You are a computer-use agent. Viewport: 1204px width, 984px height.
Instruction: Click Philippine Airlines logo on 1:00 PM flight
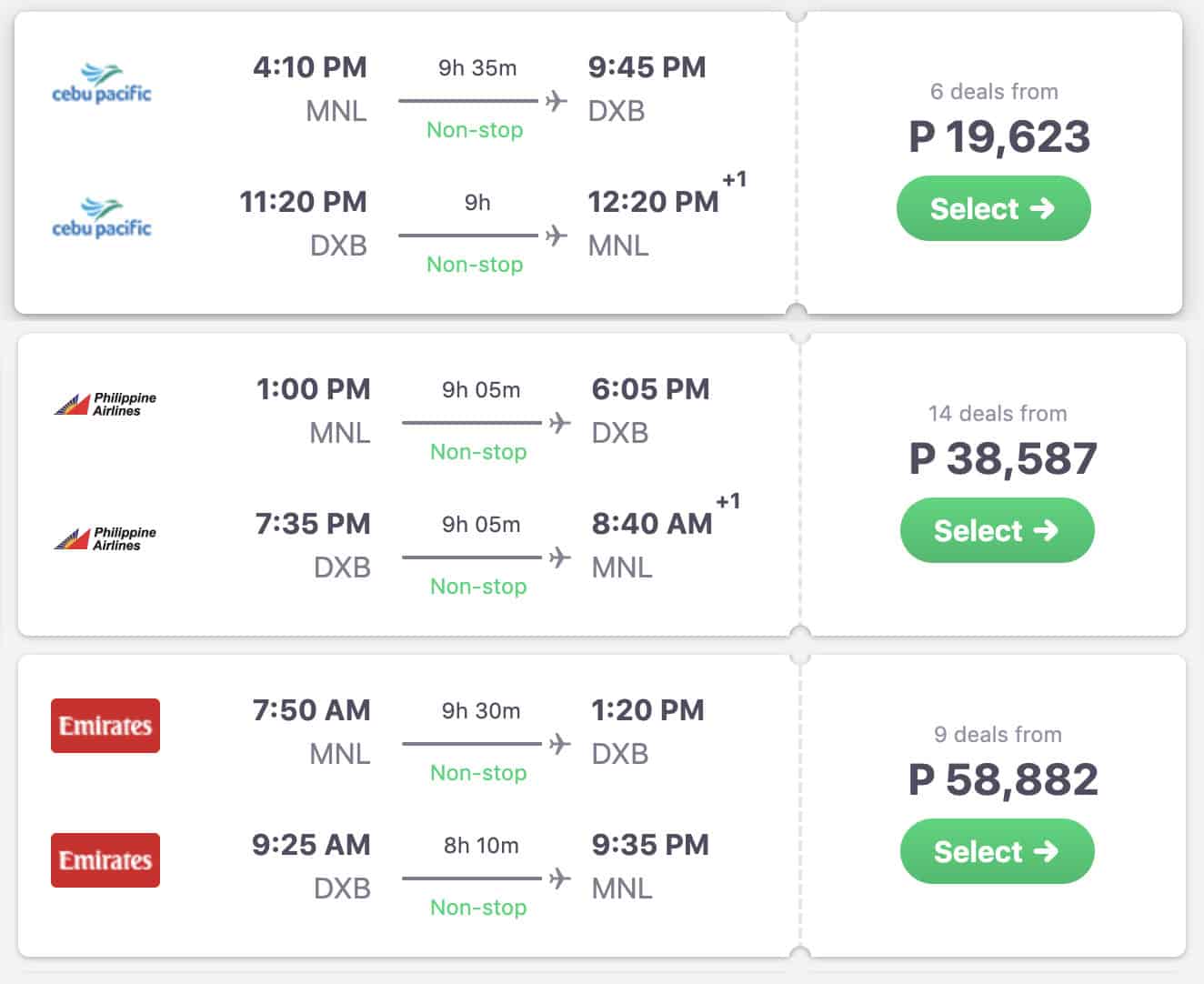(x=105, y=405)
